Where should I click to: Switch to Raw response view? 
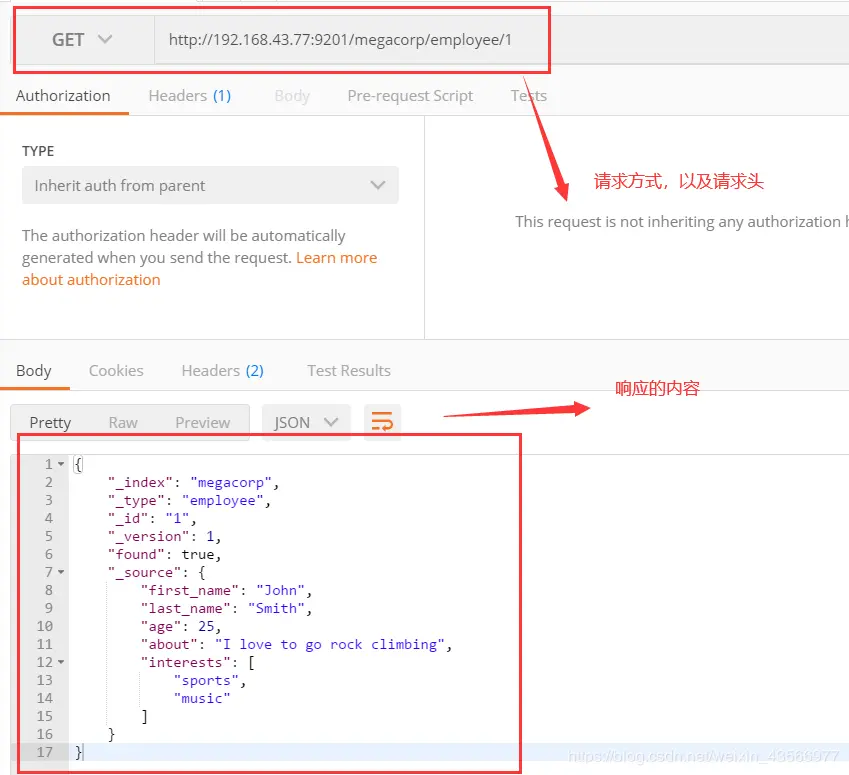pyautogui.click(x=123, y=422)
